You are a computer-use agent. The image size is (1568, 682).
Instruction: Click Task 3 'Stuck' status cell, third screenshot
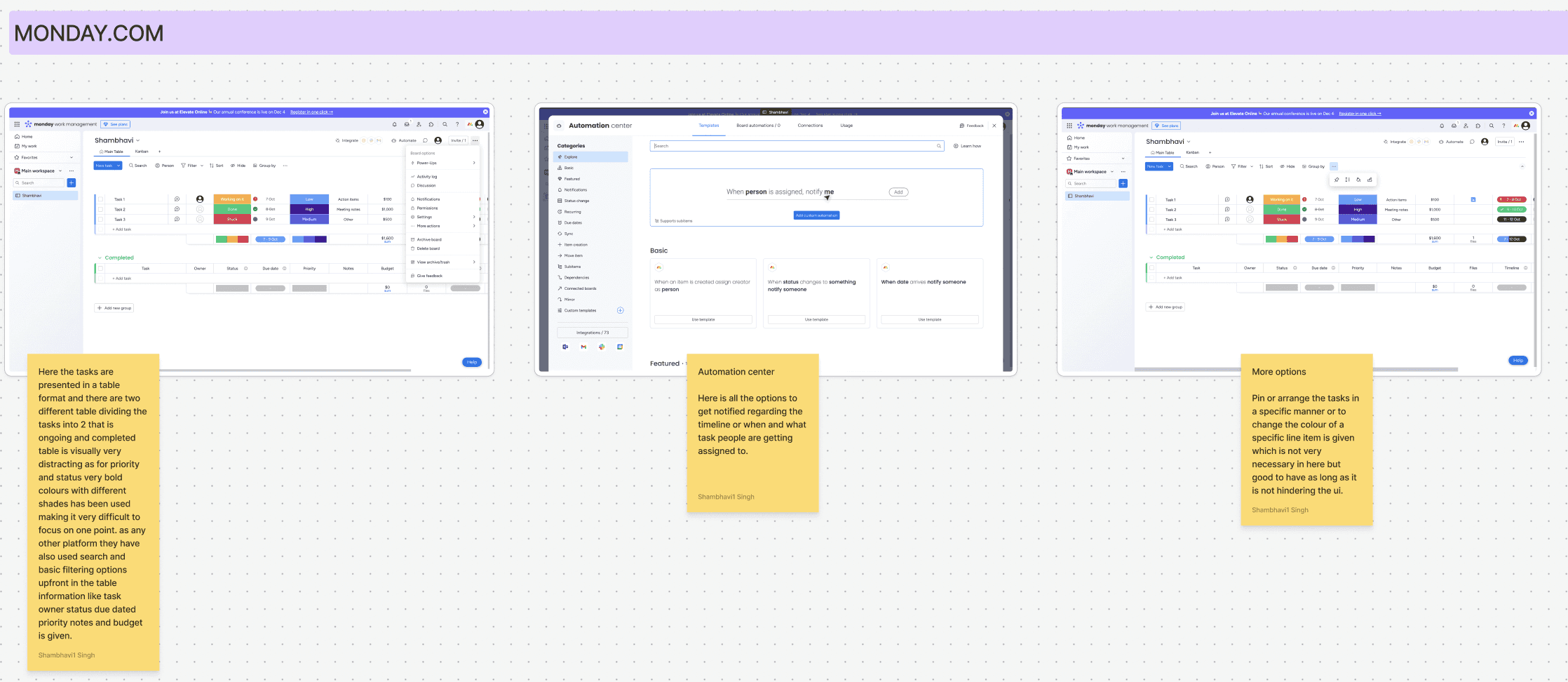[x=1282, y=219]
